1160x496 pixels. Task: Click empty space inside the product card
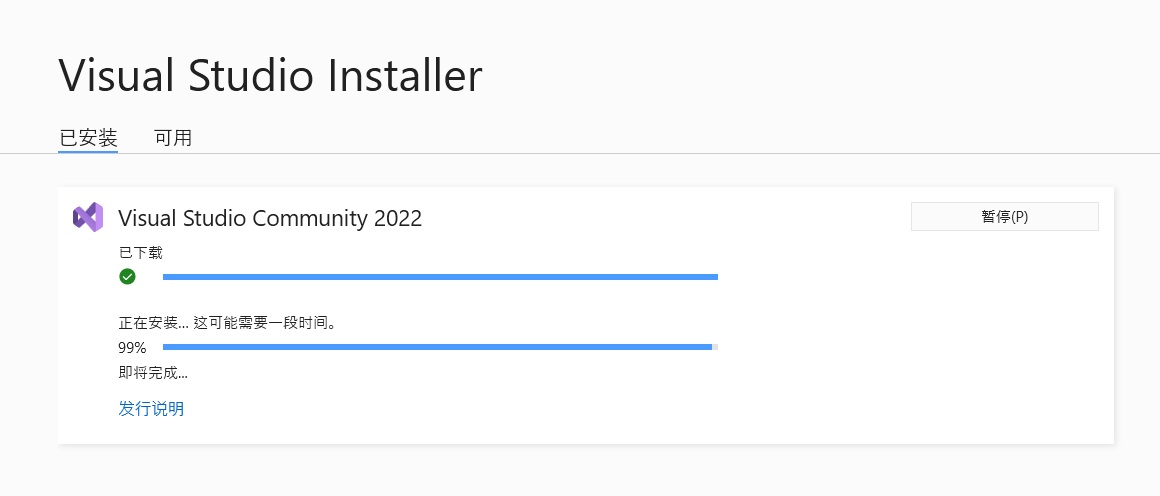[900, 350]
